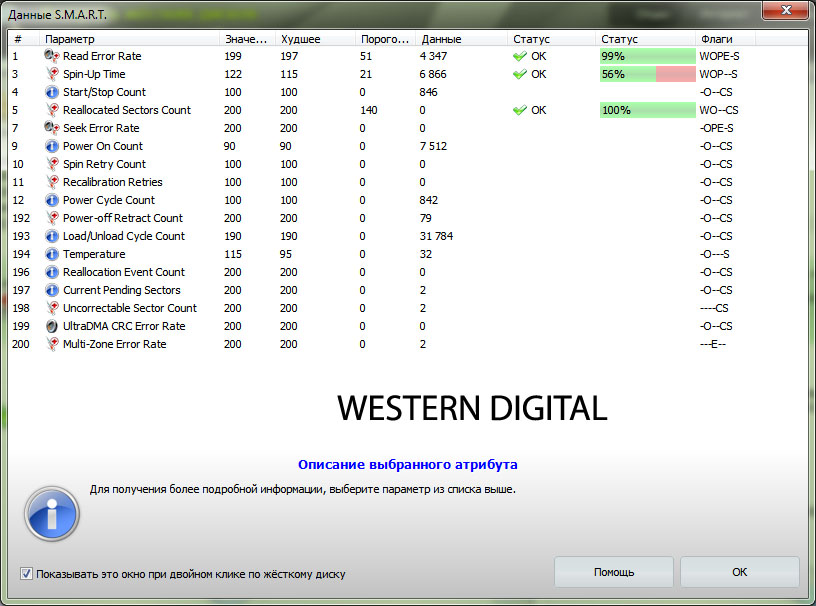Click the Spin-Up Time row icon
This screenshot has width=816, height=606.
[x=52, y=74]
